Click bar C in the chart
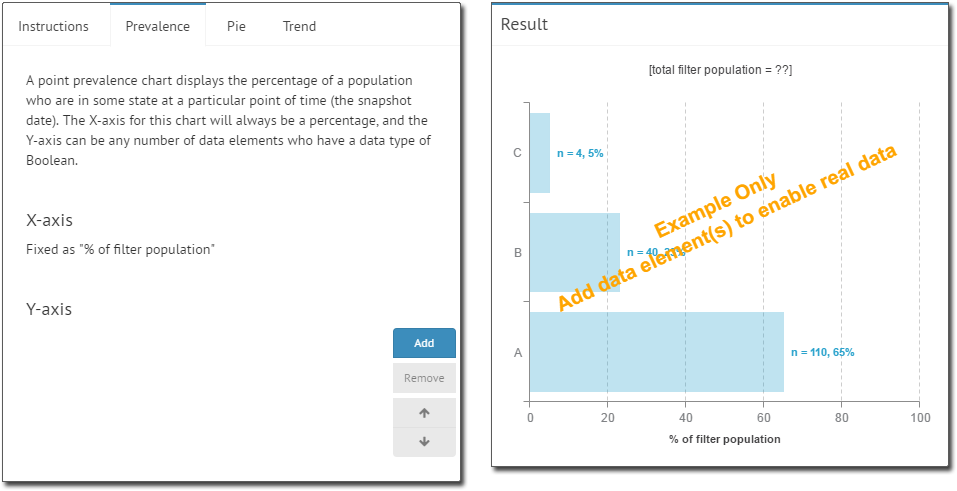This screenshot has width=957, height=491. click(539, 153)
